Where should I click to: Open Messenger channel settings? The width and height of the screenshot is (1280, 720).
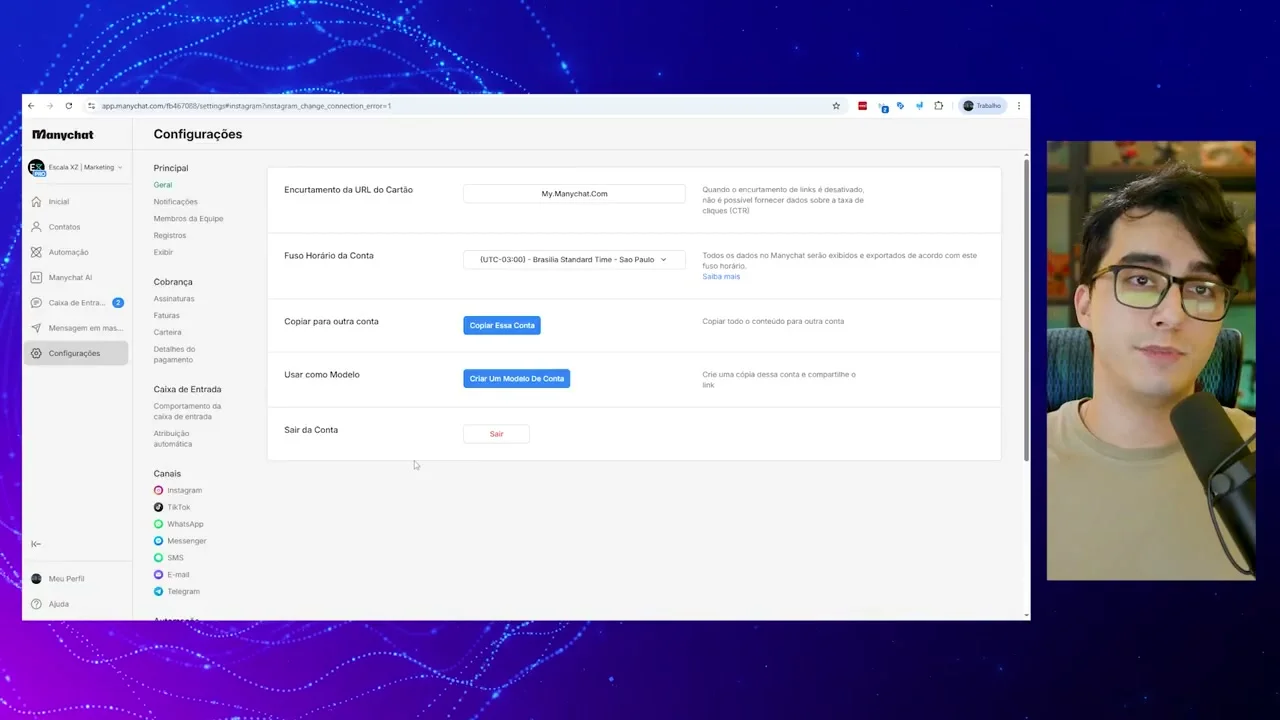click(180, 541)
